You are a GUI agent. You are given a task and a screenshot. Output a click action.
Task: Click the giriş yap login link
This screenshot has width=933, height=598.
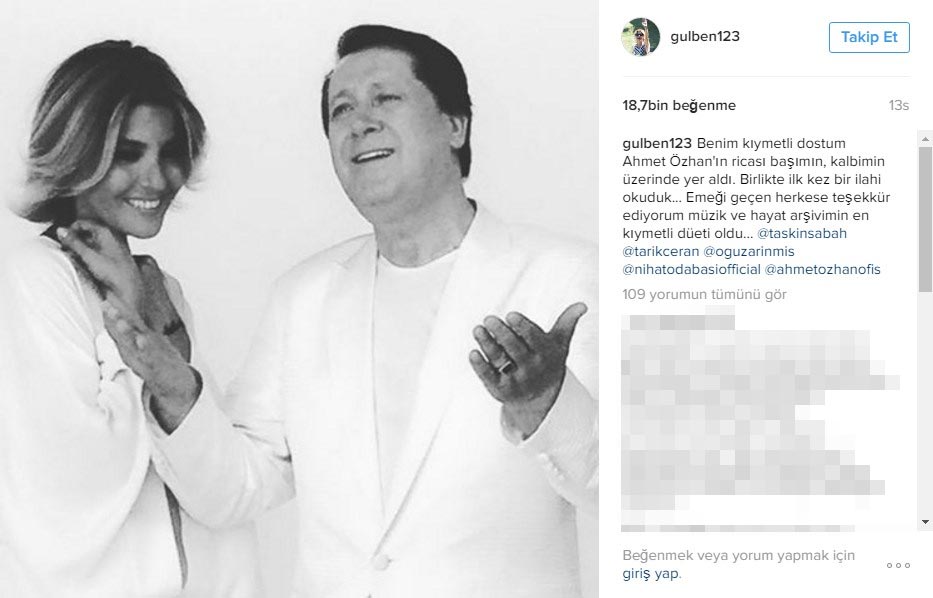[650, 574]
